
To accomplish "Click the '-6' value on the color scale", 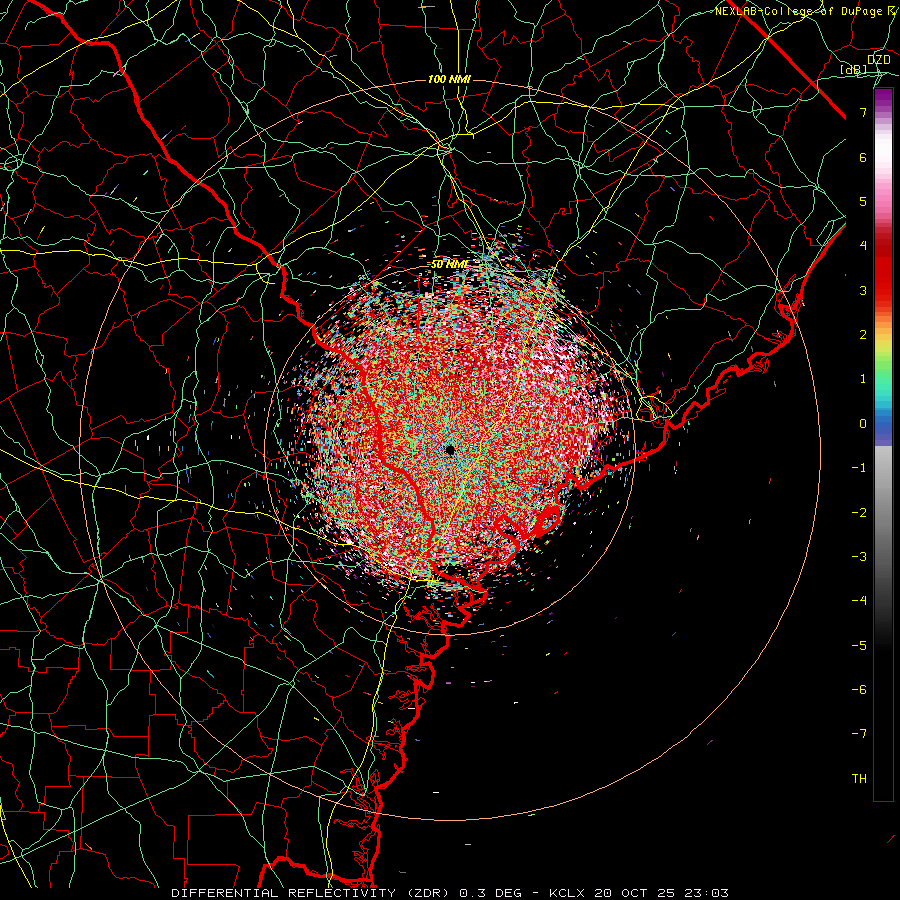I will (859, 690).
